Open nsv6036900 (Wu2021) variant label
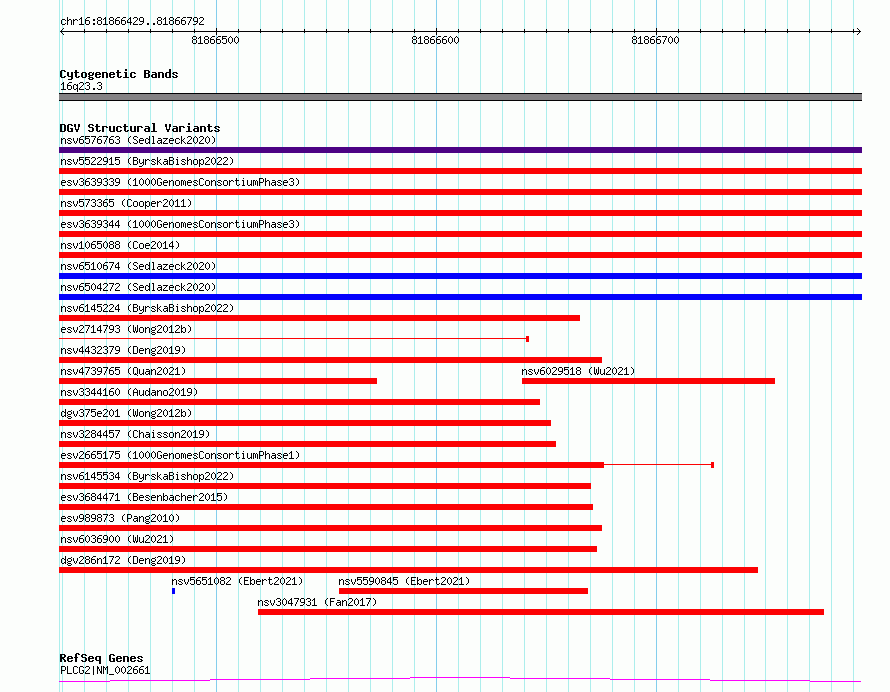Screen dimensions: 890x692 point(117,539)
